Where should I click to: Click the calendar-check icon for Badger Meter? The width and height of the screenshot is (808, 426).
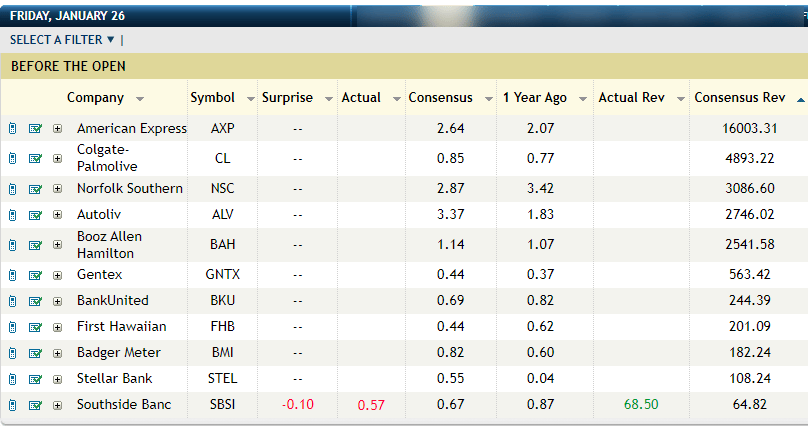coord(35,353)
